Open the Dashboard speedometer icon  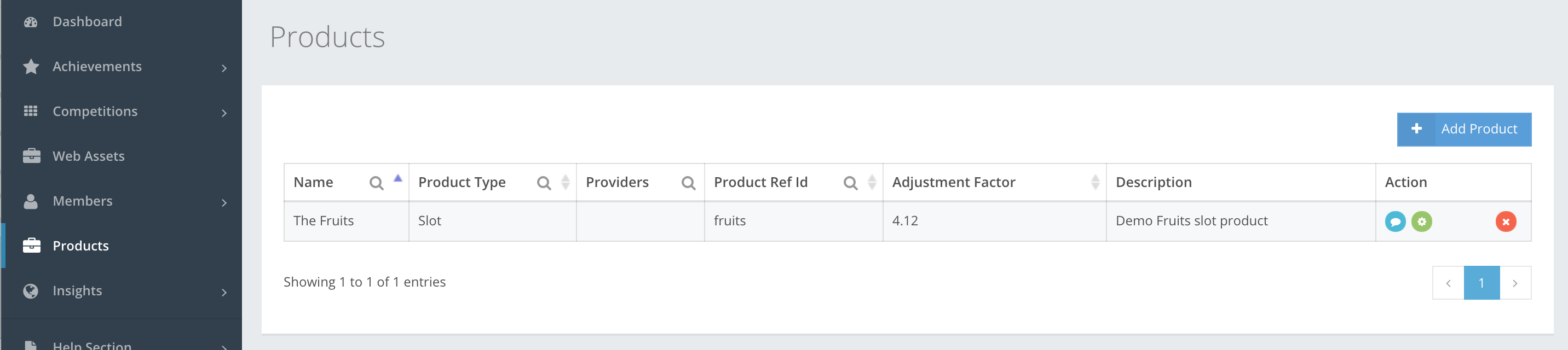(30, 21)
